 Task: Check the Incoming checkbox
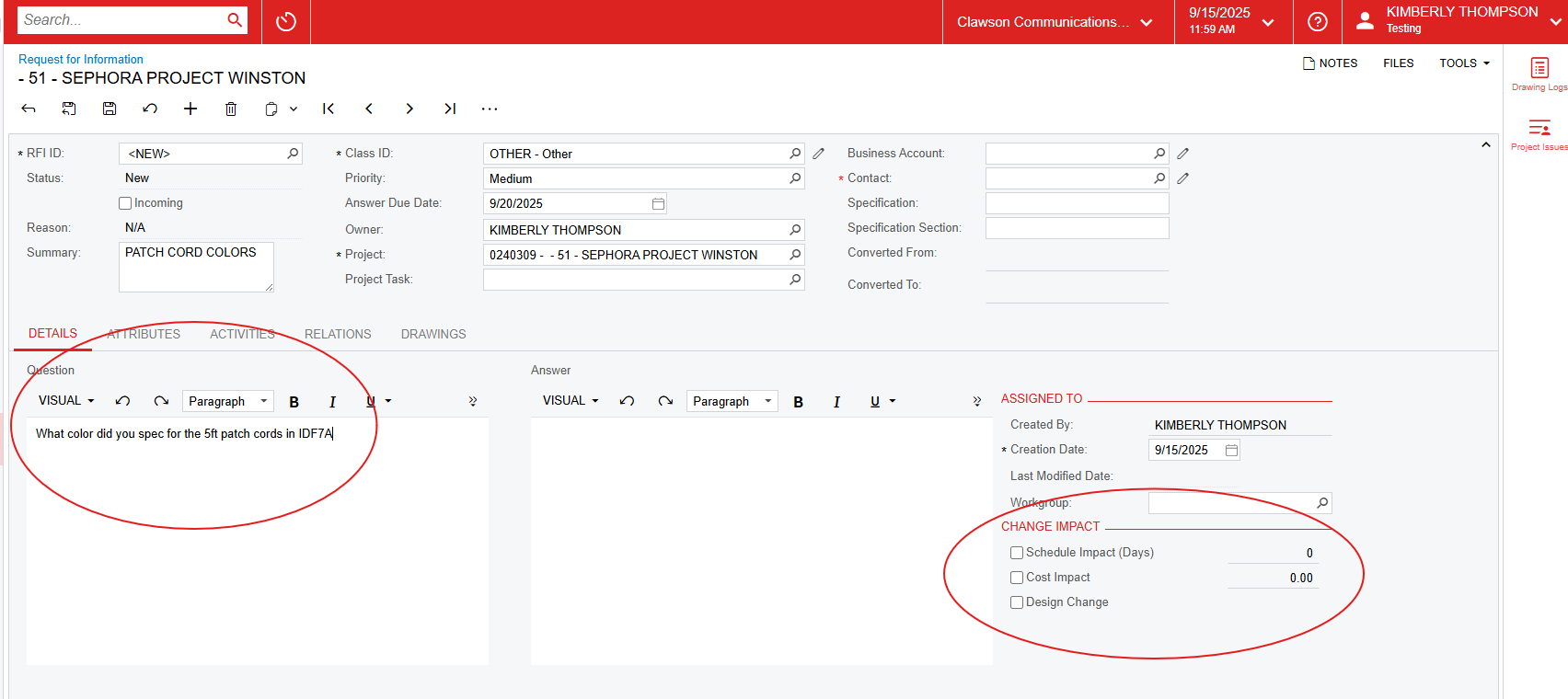[x=125, y=203]
